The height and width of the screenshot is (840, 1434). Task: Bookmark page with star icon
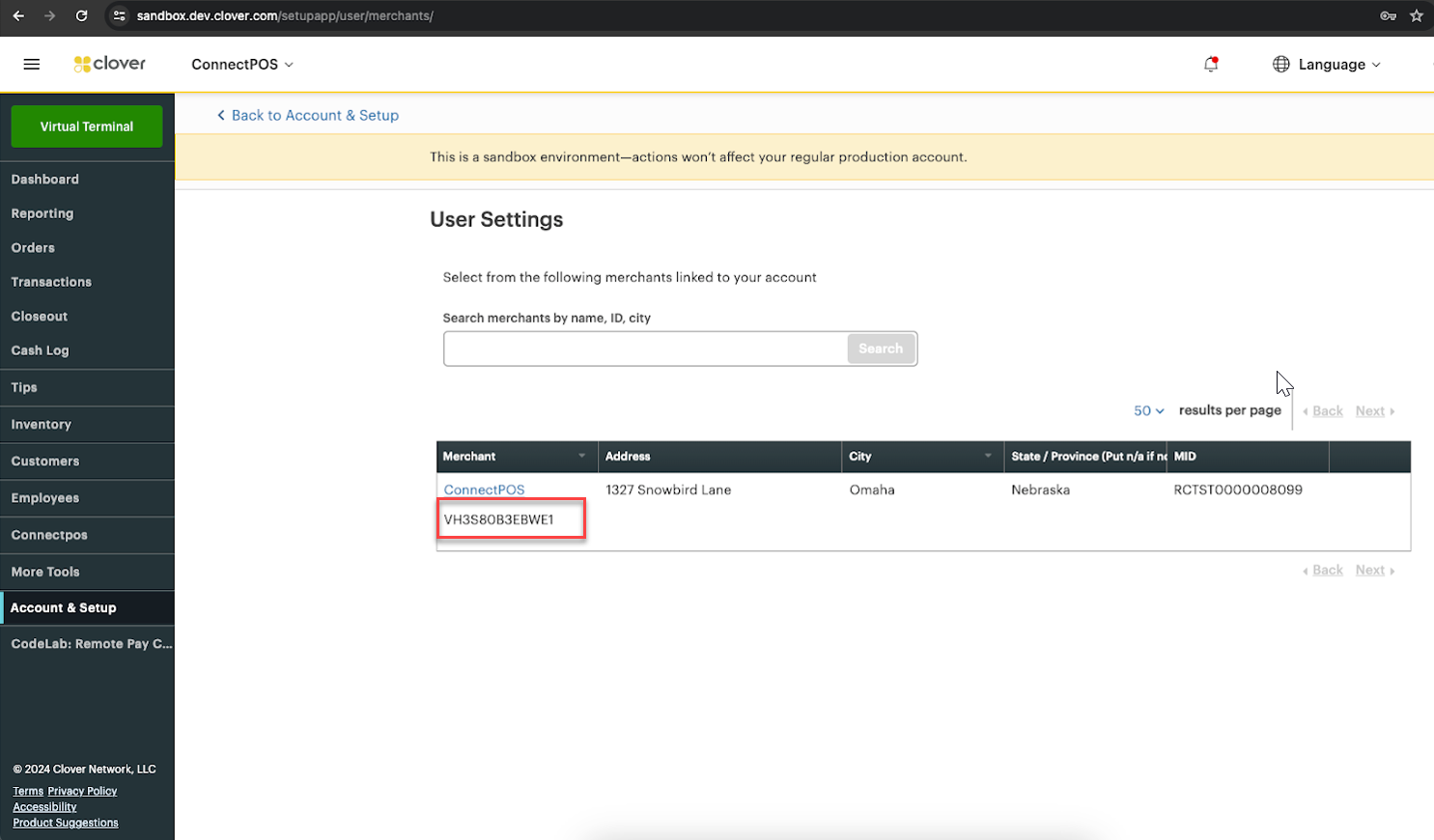pos(1417,15)
